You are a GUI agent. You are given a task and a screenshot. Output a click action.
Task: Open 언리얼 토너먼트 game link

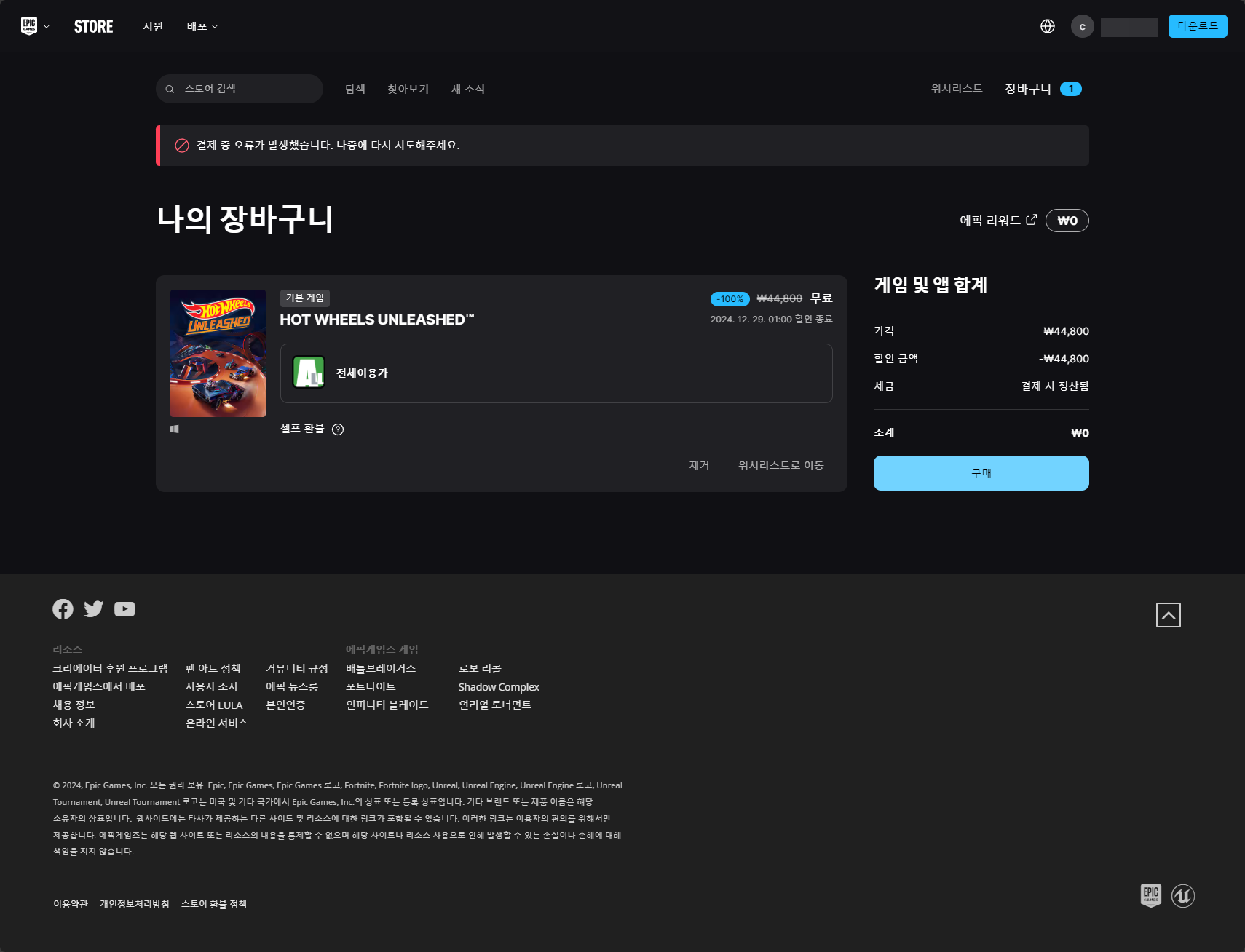tap(495, 705)
